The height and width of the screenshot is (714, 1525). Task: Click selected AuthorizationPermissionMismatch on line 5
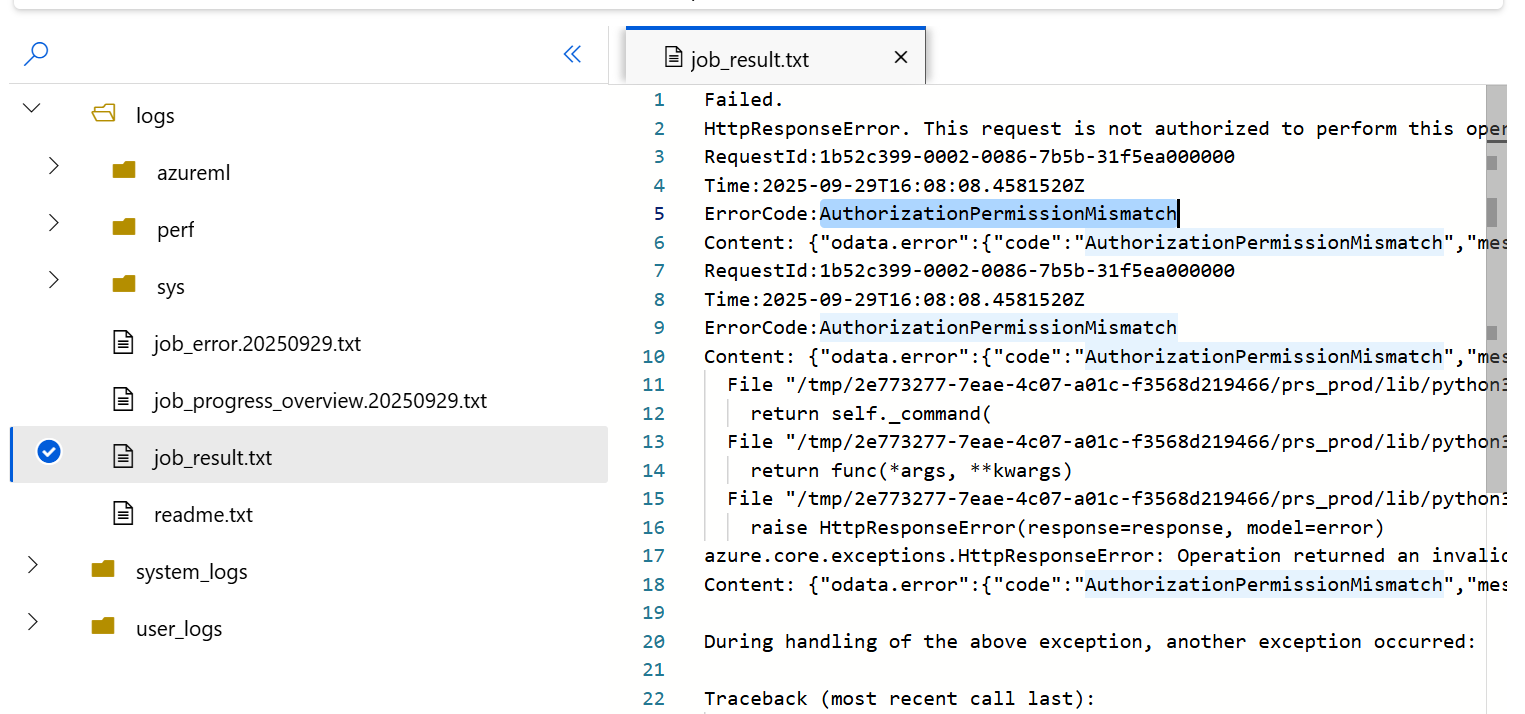(x=998, y=214)
